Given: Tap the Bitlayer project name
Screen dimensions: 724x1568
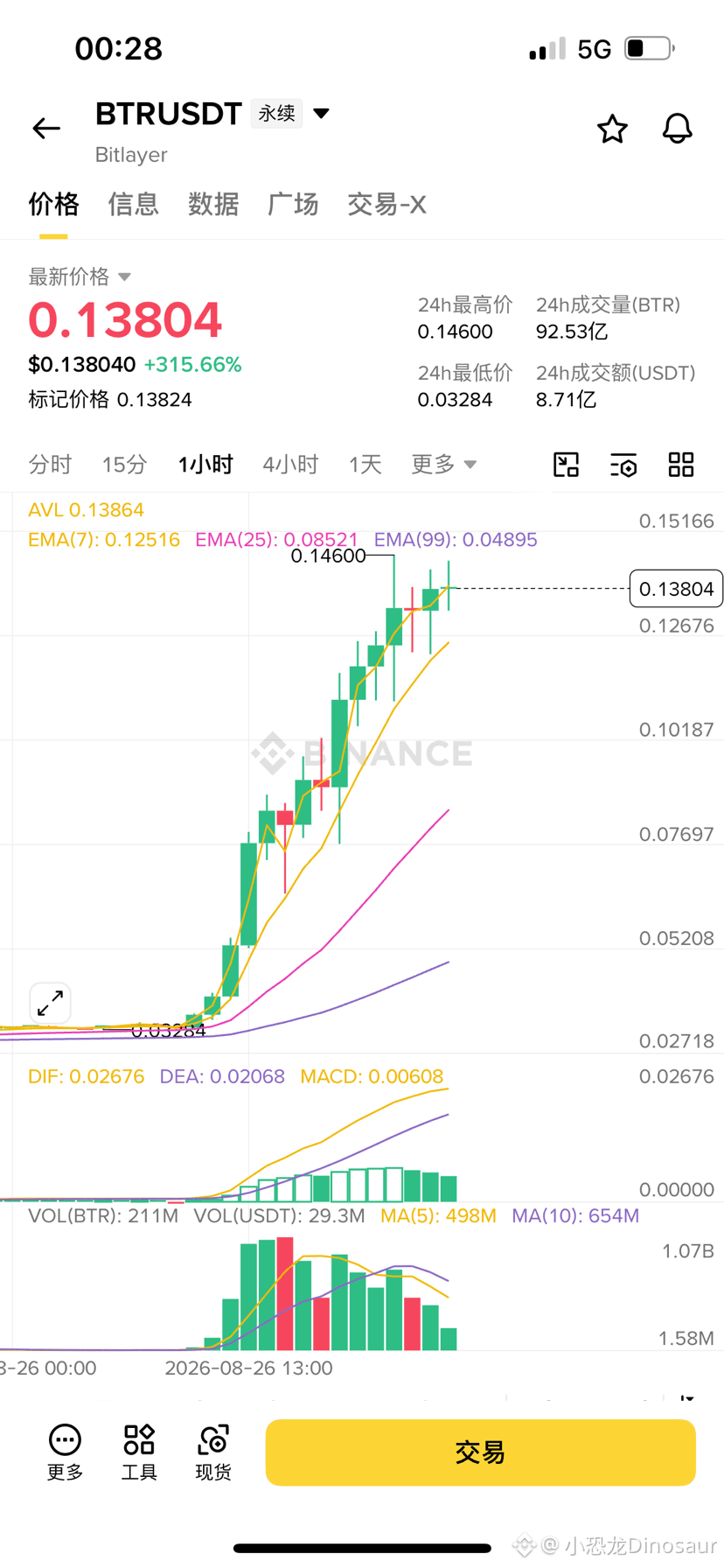Looking at the screenshot, I should (x=131, y=155).
